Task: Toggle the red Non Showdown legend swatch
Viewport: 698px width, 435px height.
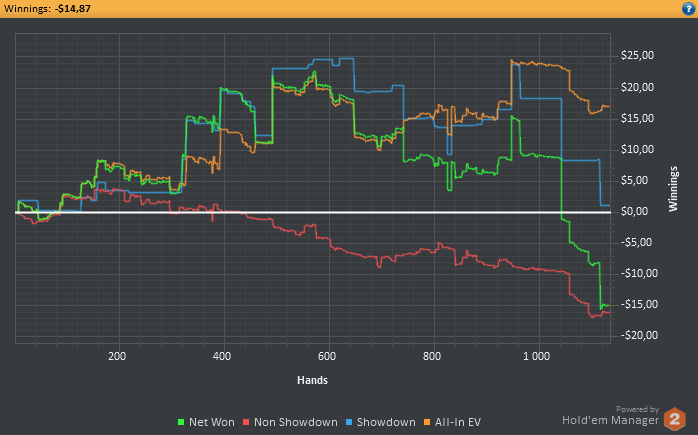Action: tap(246, 422)
